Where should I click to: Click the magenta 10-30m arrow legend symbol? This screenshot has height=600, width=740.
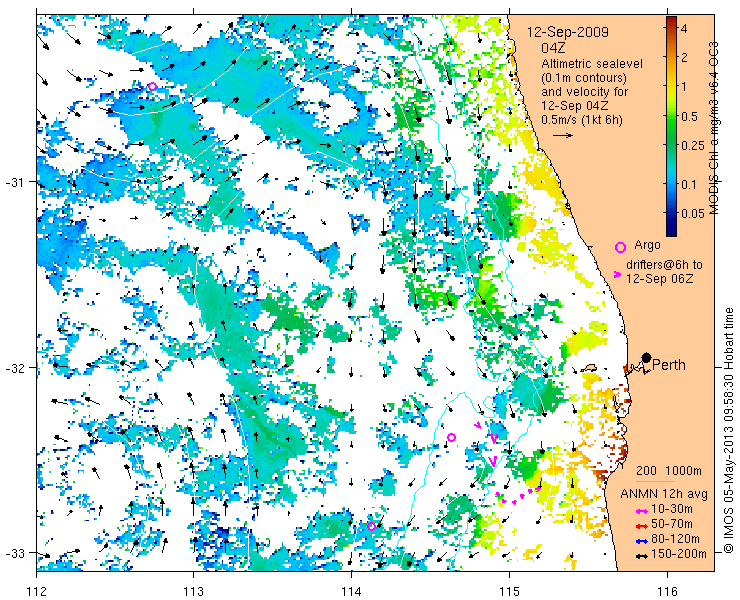click(x=640, y=511)
